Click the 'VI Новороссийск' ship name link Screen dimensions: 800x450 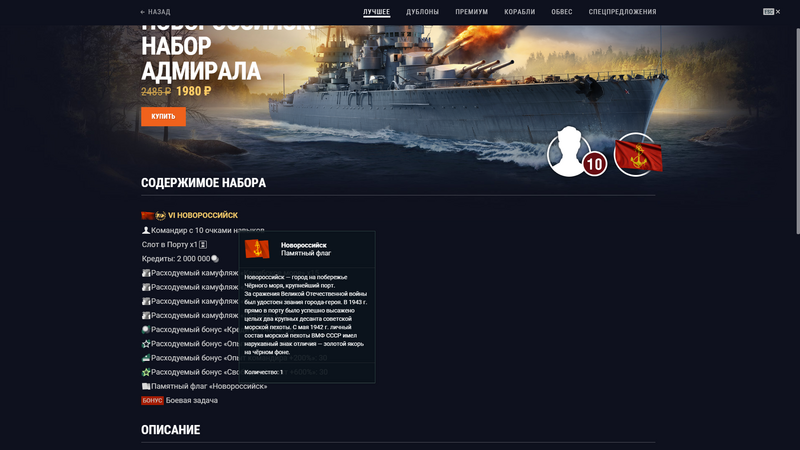(x=202, y=215)
